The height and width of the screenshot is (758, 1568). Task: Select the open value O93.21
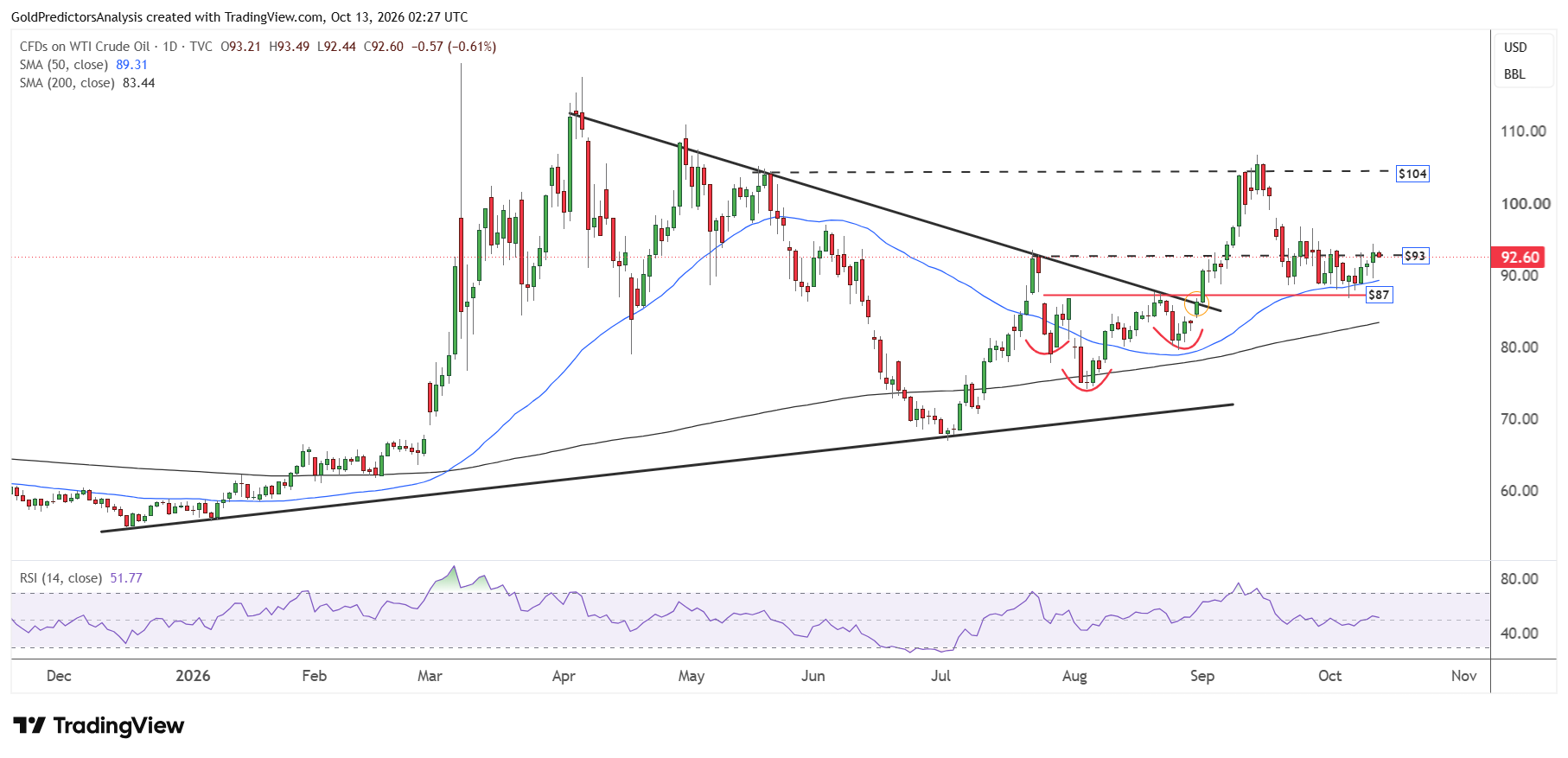click(x=240, y=47)
